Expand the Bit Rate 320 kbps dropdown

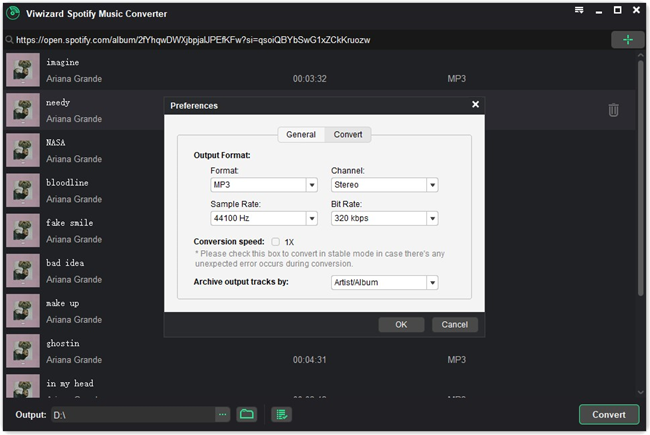[384, 218]
